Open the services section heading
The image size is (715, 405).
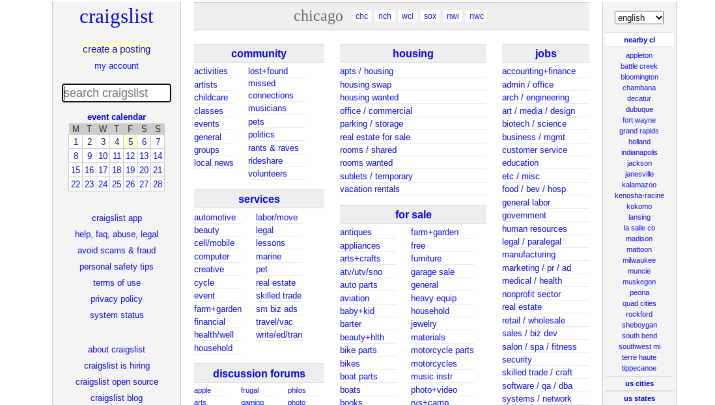coord(259,199)
